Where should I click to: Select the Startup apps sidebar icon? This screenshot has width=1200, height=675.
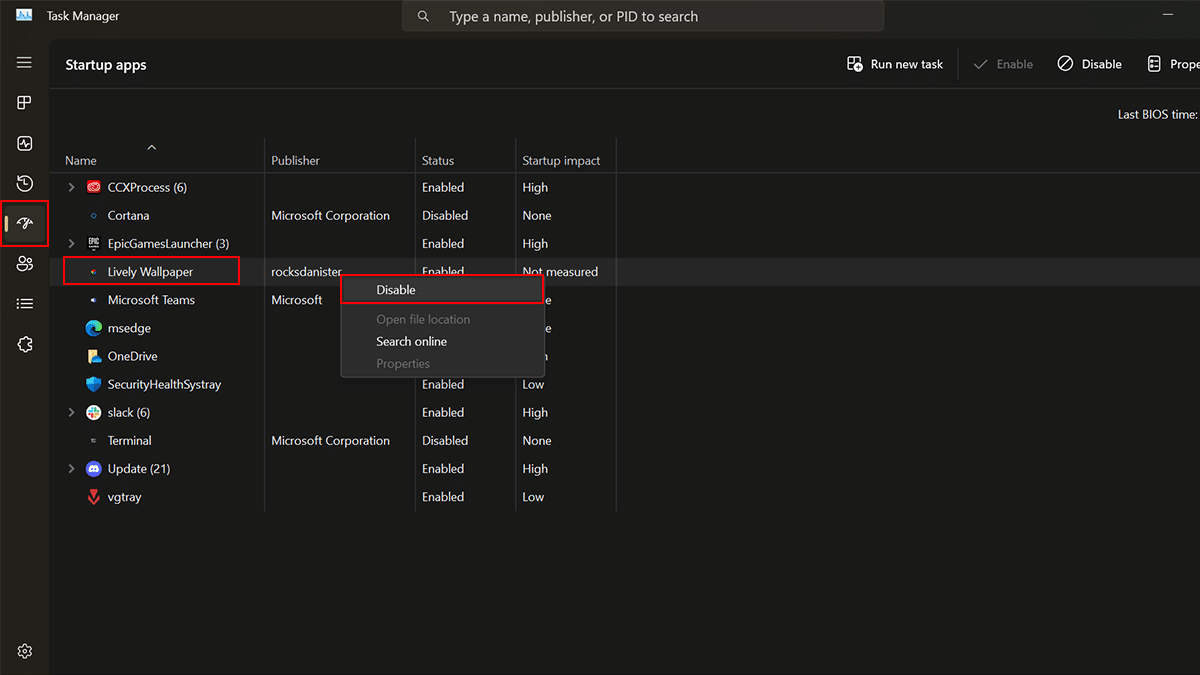[x=25, y=223]
